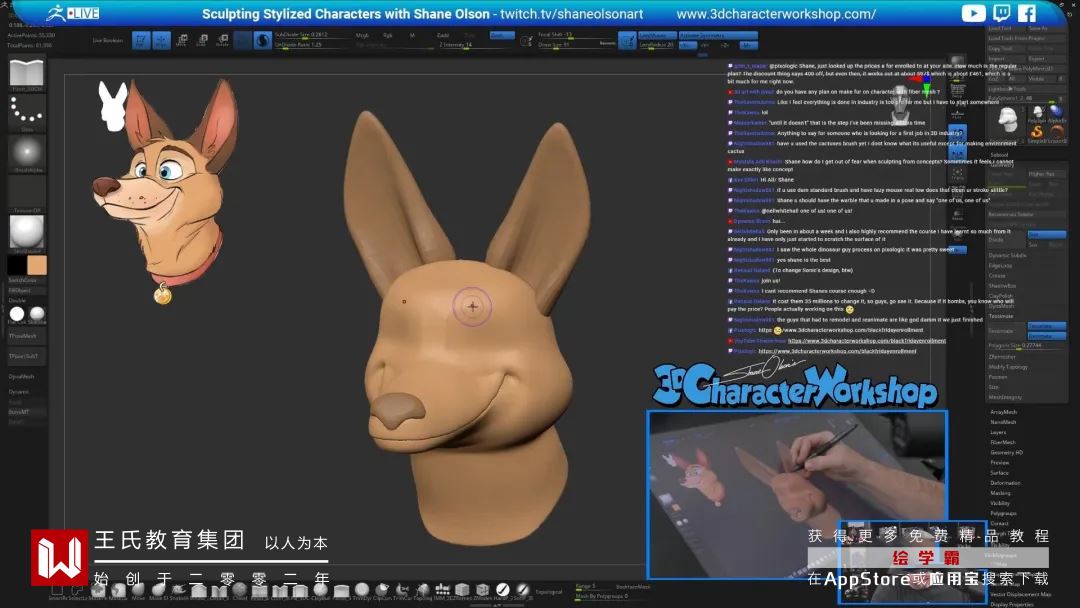Adjust the UnDivide Ratio slider
The height and width of the screenshot is (608, 1080).
(x=309, y=45)
